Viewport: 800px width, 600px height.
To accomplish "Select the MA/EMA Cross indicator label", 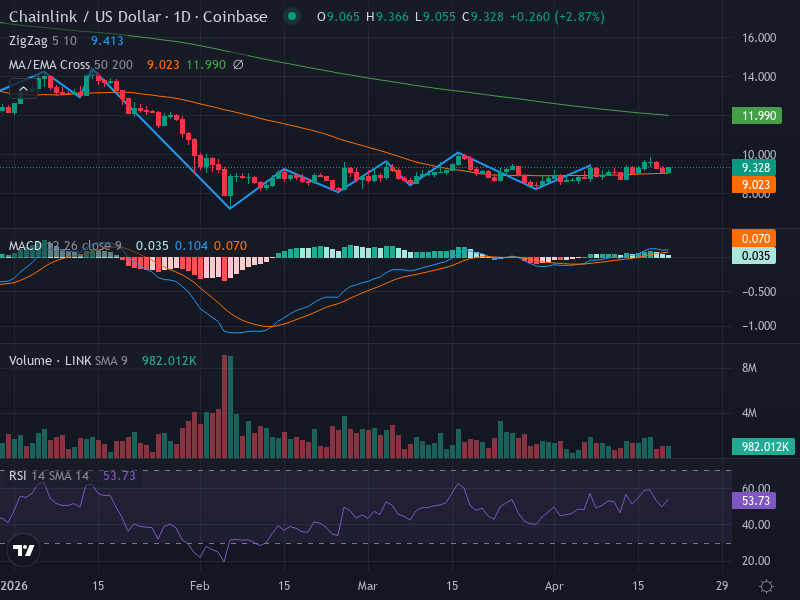I will tap(49, 65).
